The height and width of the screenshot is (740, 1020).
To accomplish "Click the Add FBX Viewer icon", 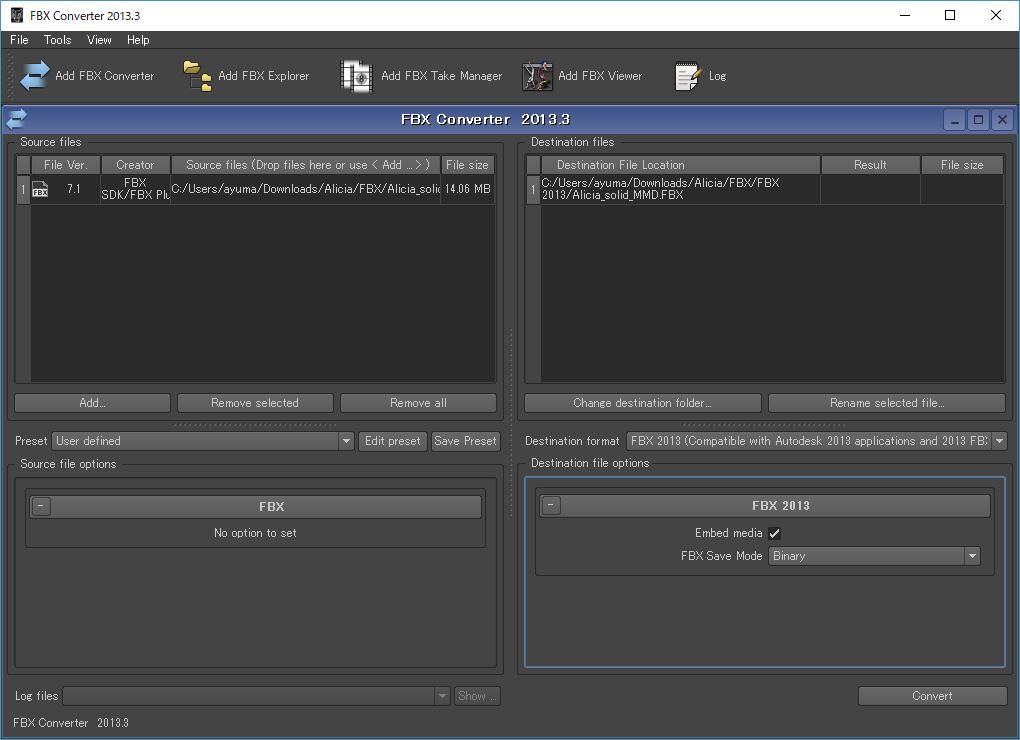I will point(537,76).
